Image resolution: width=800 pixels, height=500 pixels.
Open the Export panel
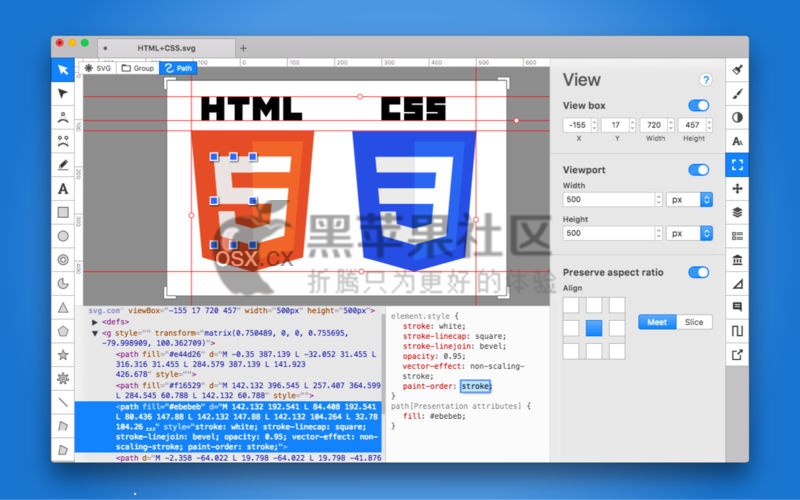737,355
